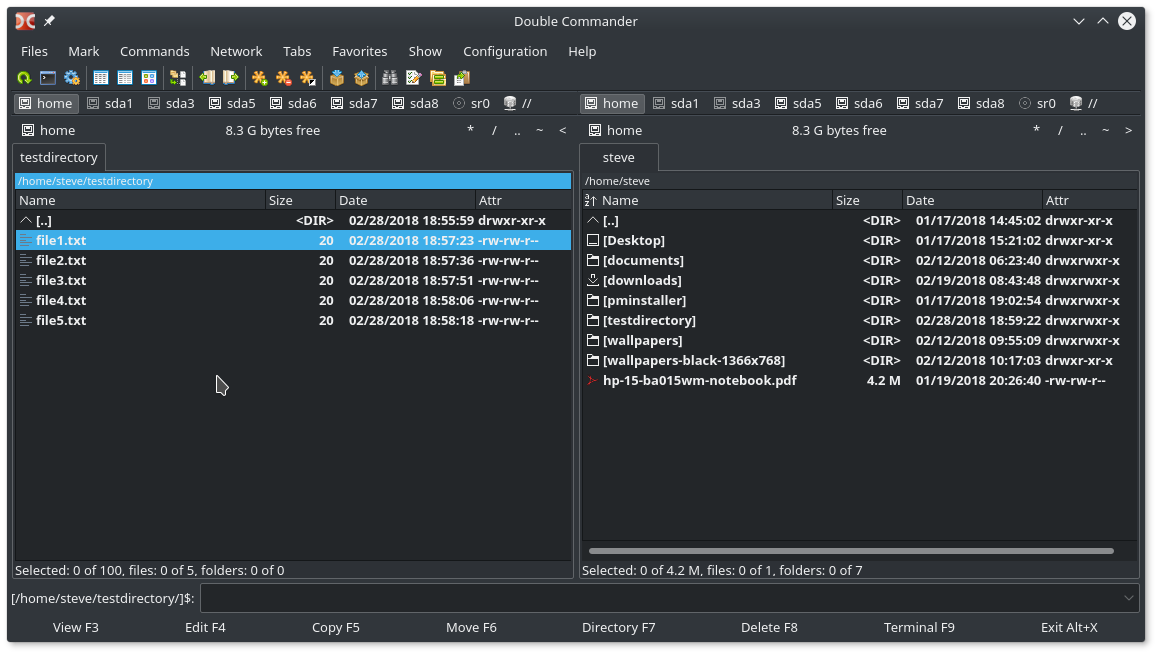Open file search binoculars icon

[390, 78]
